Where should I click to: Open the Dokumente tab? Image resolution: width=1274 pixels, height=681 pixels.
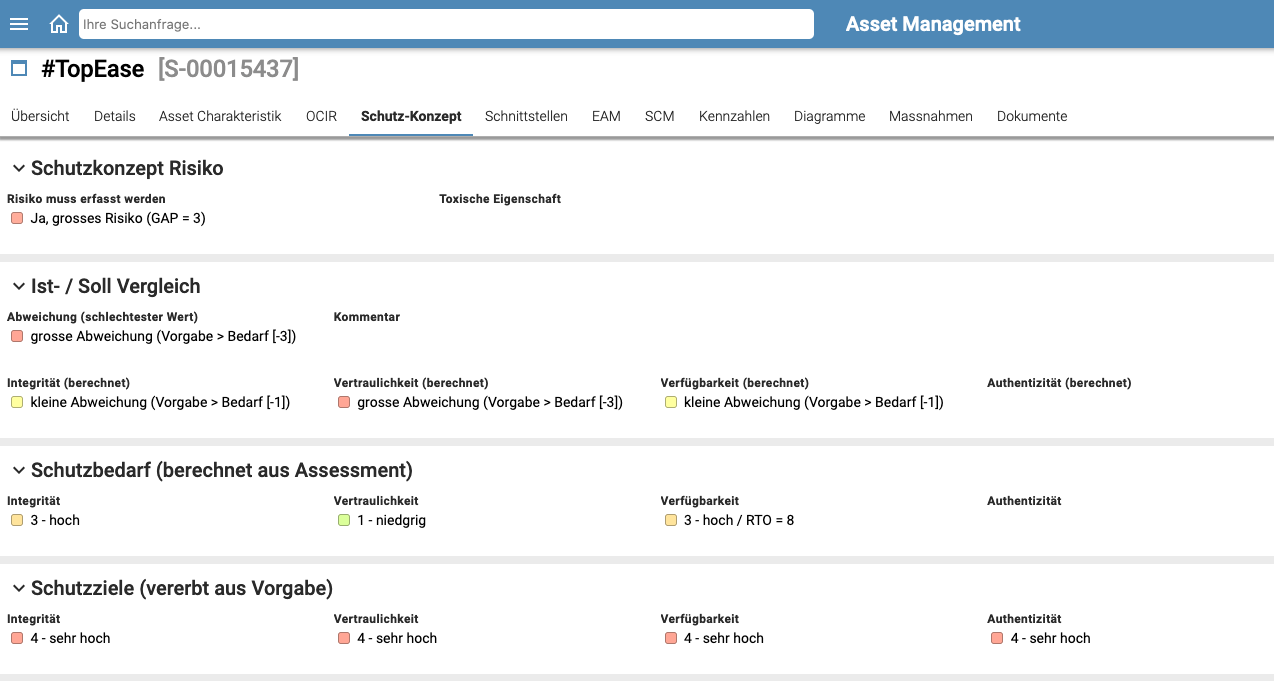1031,116
